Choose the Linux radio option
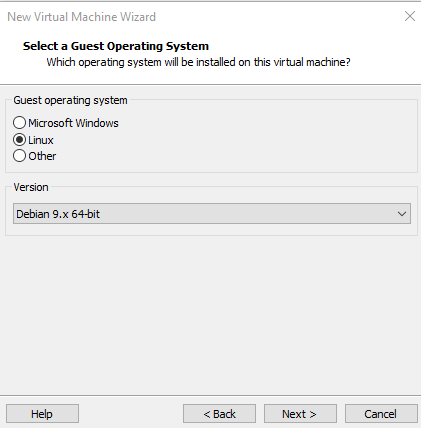Screen dimensions: 421x428 (19, 140)
